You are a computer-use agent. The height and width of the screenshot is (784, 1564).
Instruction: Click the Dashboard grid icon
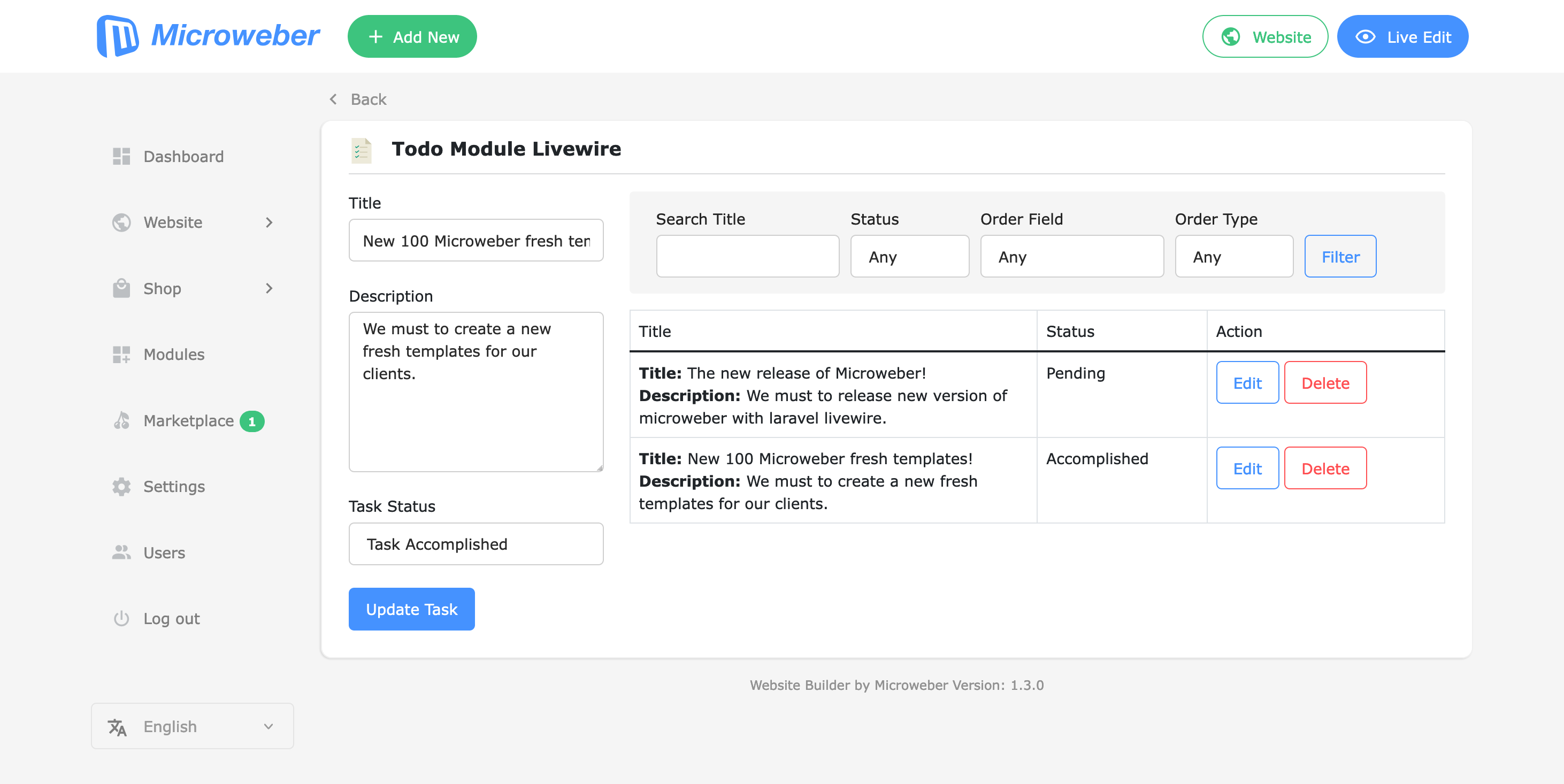121,157
